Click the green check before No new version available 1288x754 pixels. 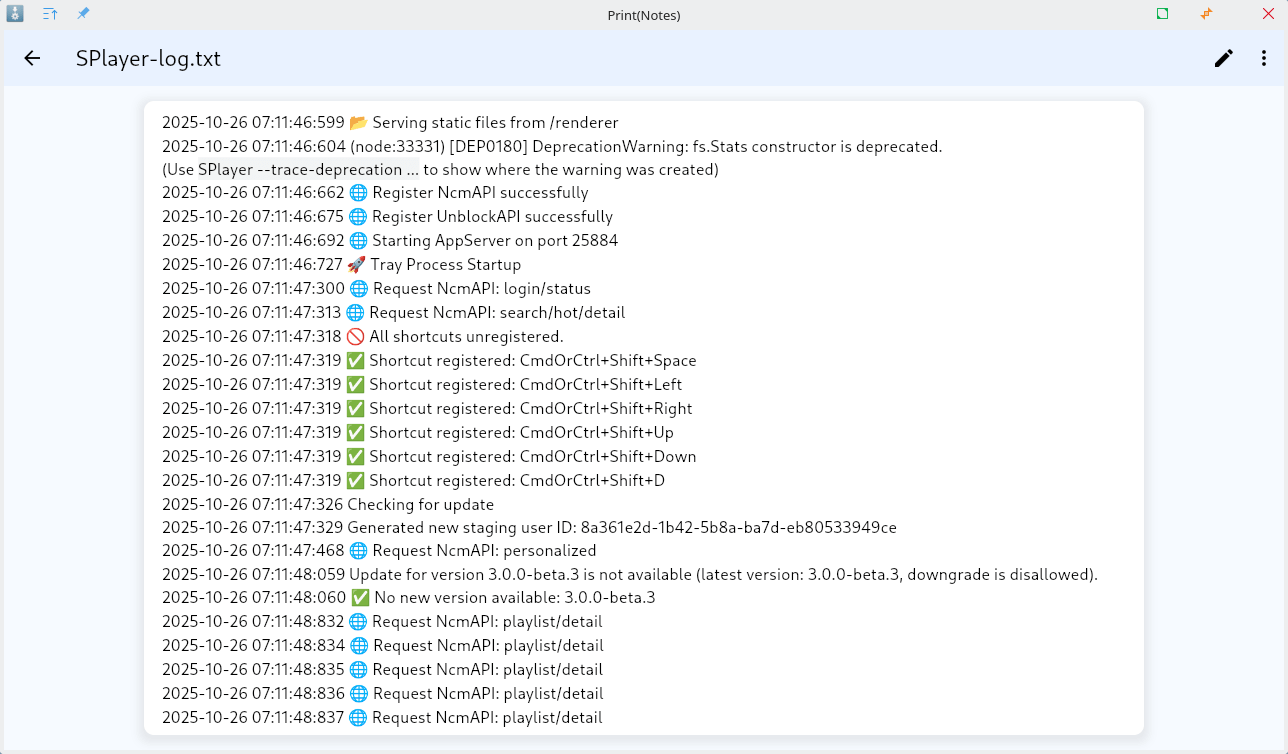coord(360,598)
